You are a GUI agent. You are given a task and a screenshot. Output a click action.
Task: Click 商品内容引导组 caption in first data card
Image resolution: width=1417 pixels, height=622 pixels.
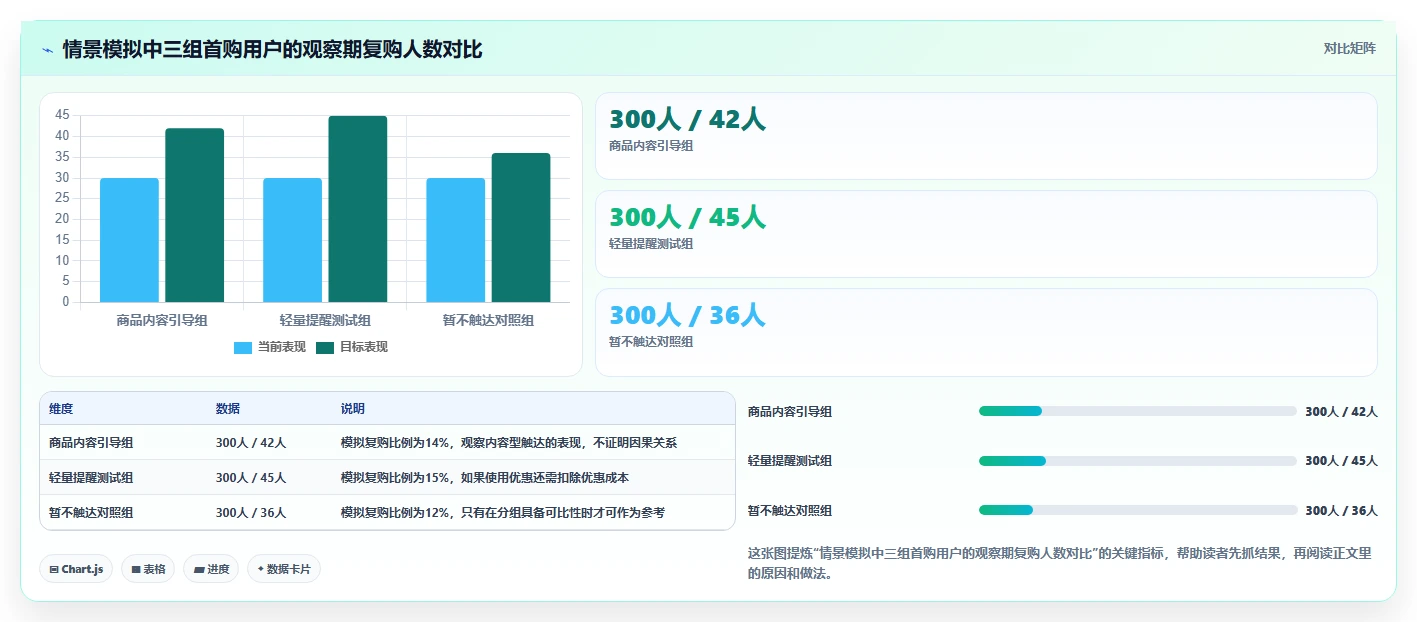pos(651,145)
